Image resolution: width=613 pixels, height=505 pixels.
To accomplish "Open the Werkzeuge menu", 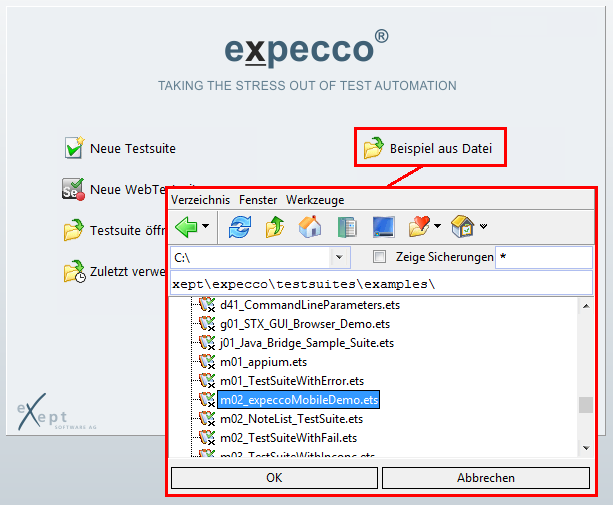I will (x=315, y=200).
